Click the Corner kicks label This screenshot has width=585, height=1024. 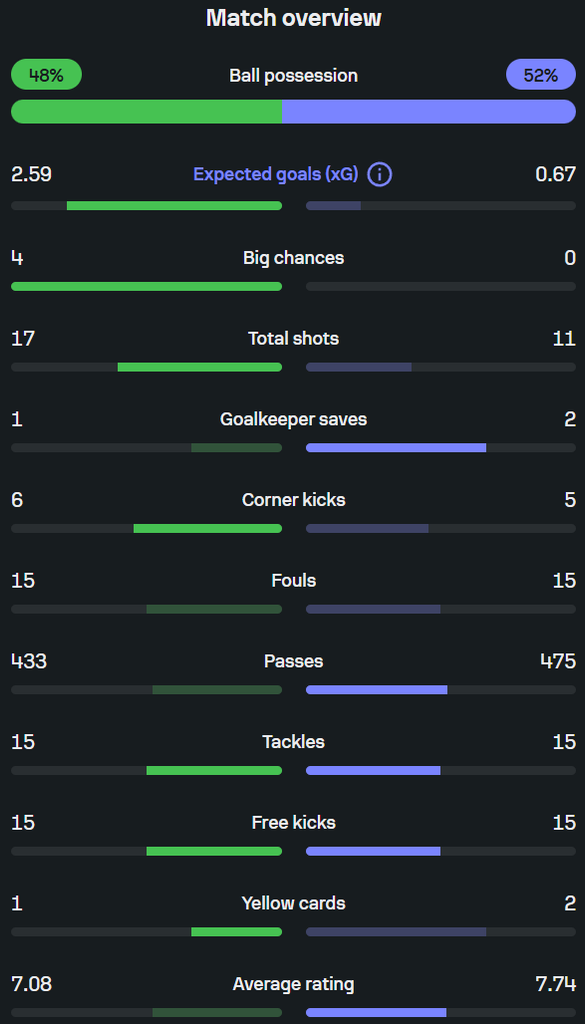[293, 500]
